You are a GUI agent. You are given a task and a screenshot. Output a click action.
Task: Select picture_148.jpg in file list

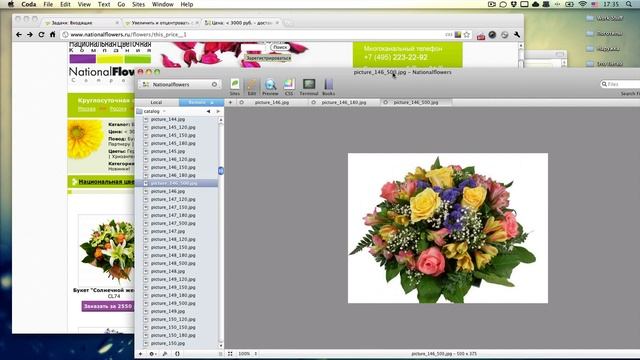point(168,271)
